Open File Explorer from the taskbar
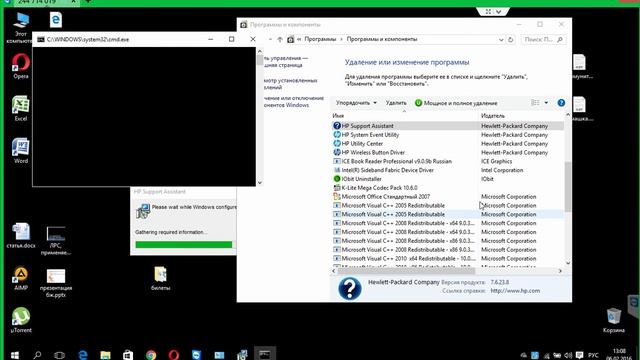Image resolution: width=640 pixels, height=360 pixels. point(105,355)
